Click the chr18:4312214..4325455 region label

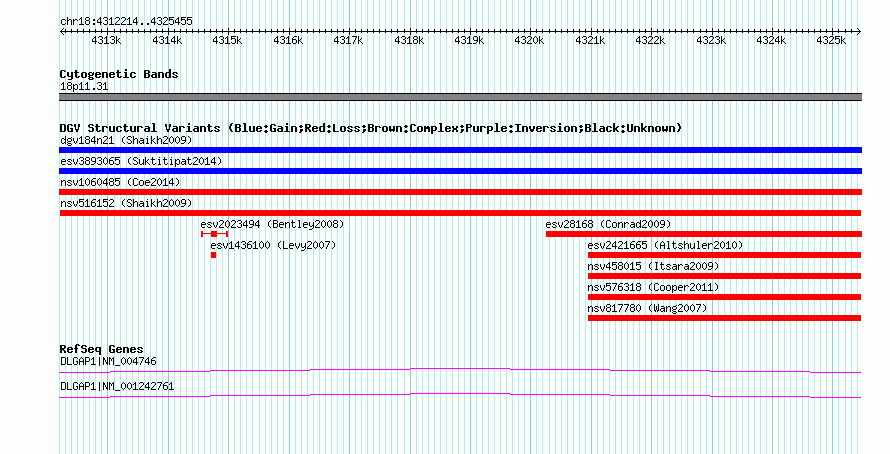127,22
